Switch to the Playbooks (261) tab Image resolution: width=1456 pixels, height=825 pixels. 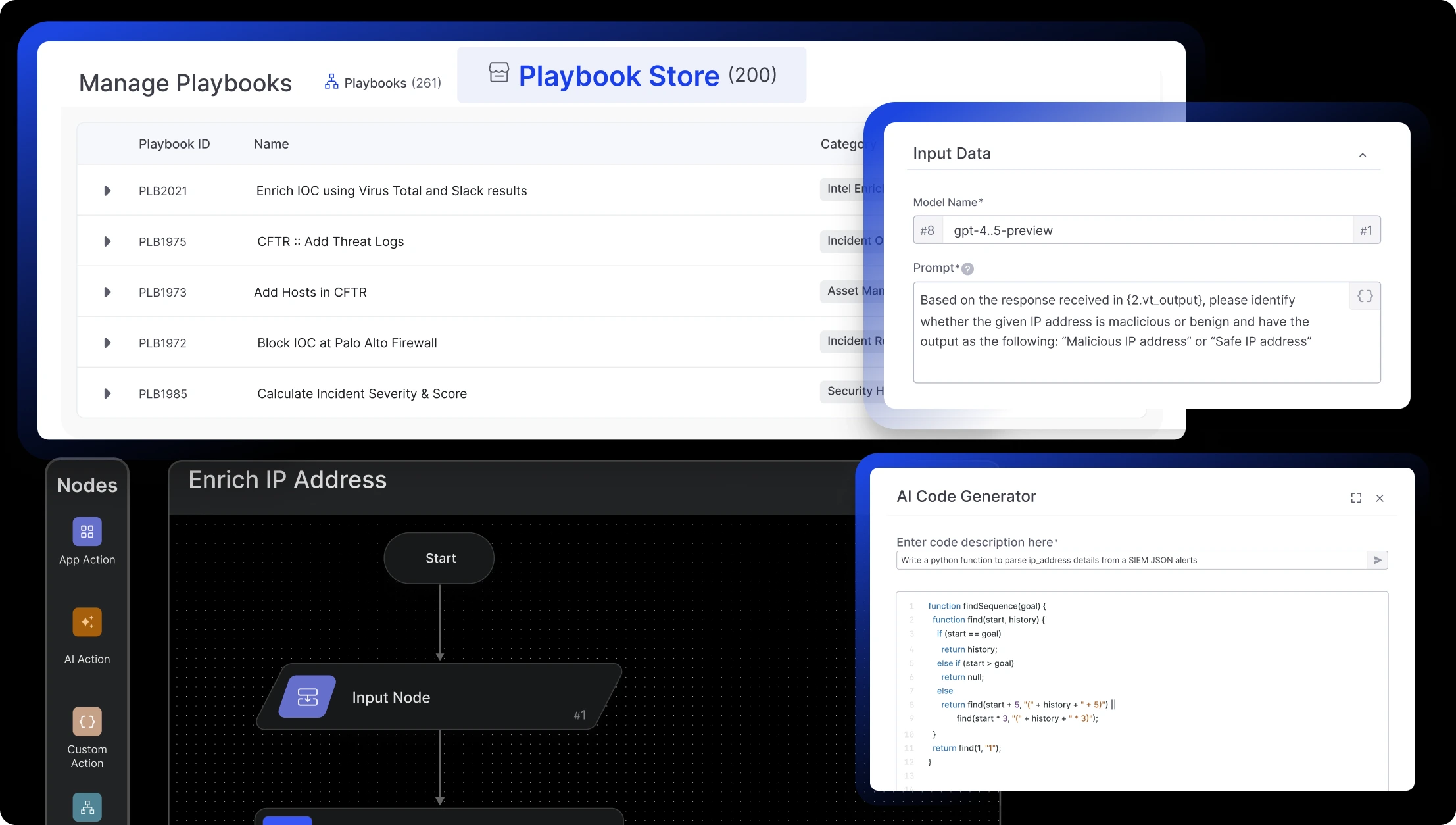(x=383, y=83)
